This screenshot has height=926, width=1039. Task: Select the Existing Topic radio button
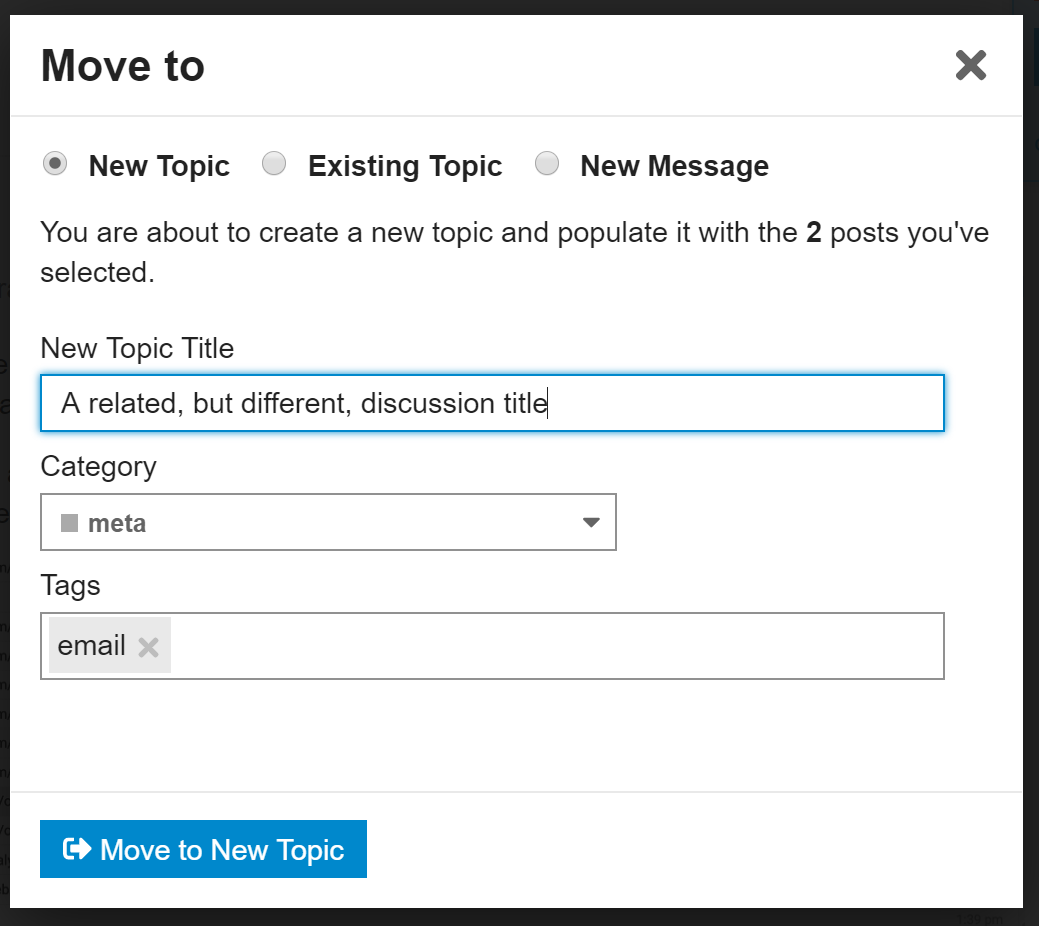click(274, 164)
